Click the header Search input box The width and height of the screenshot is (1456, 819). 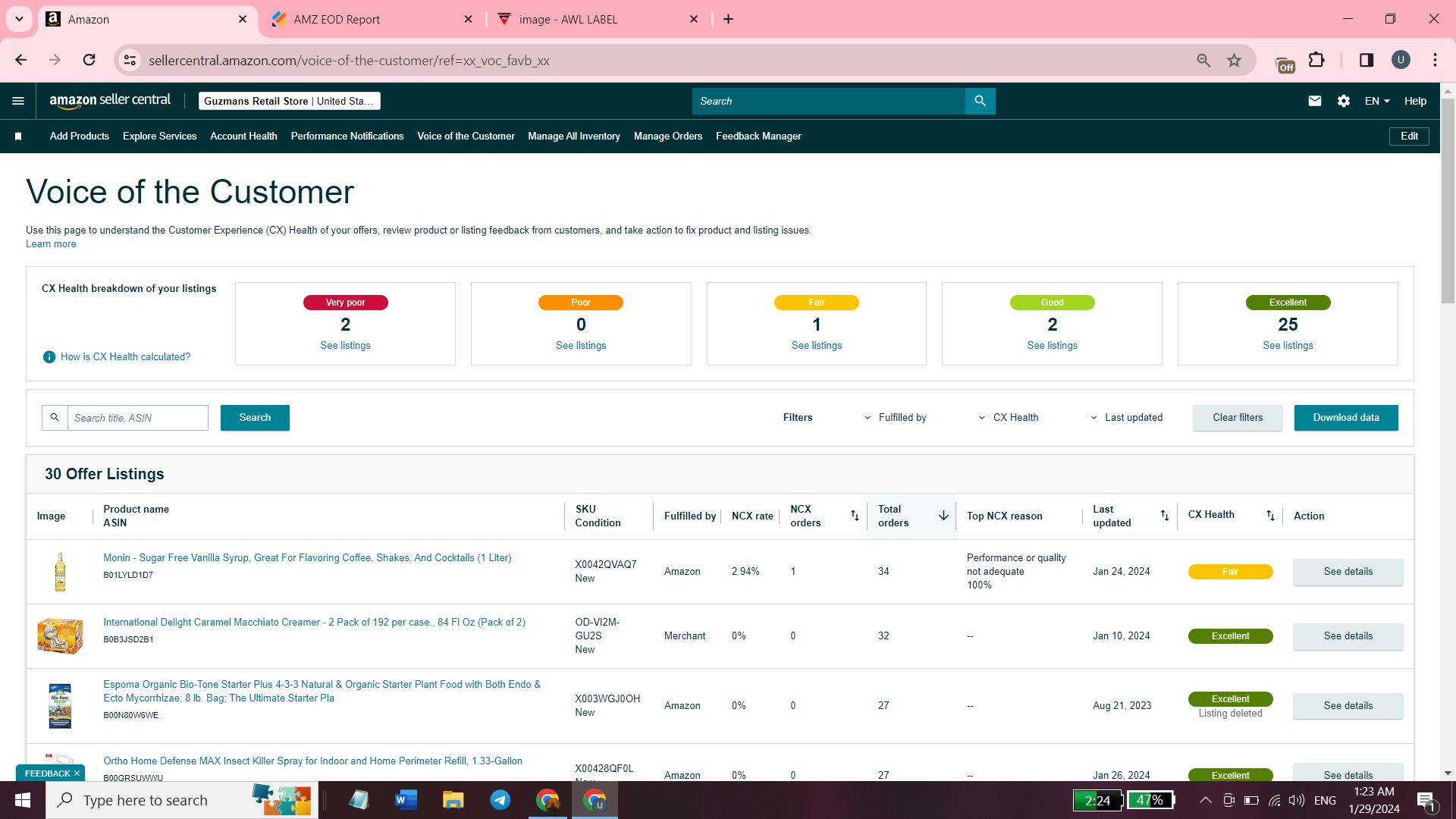click(829, 101)
